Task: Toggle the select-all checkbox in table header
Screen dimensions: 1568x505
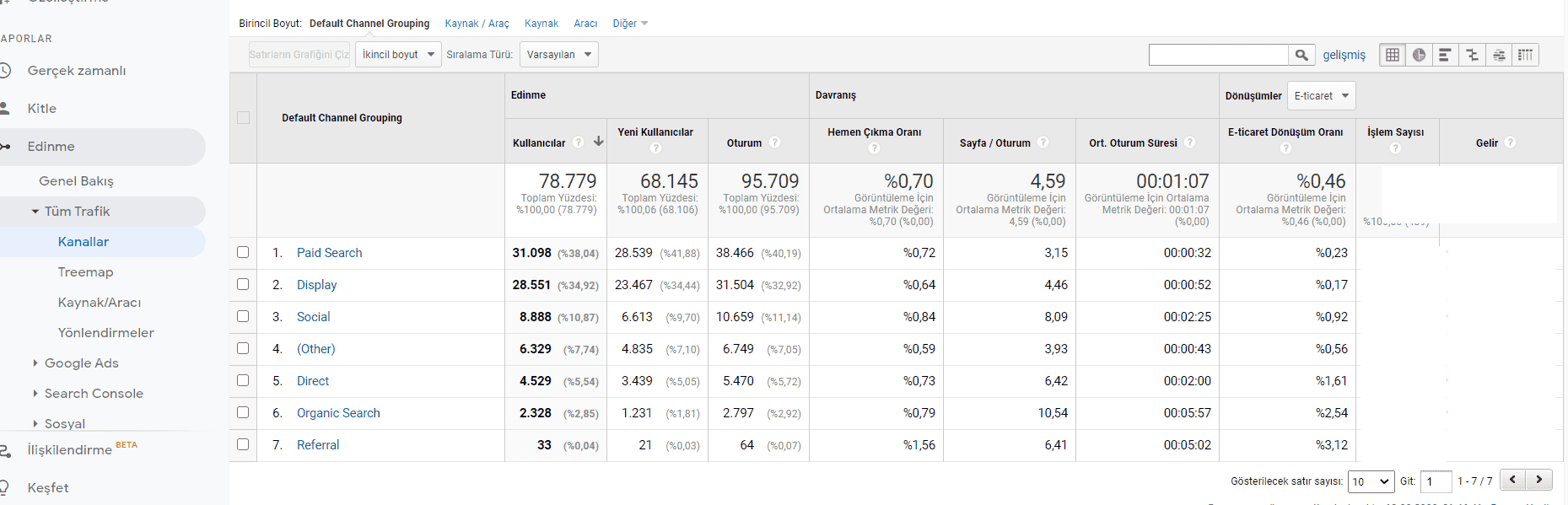Action: 243,118
